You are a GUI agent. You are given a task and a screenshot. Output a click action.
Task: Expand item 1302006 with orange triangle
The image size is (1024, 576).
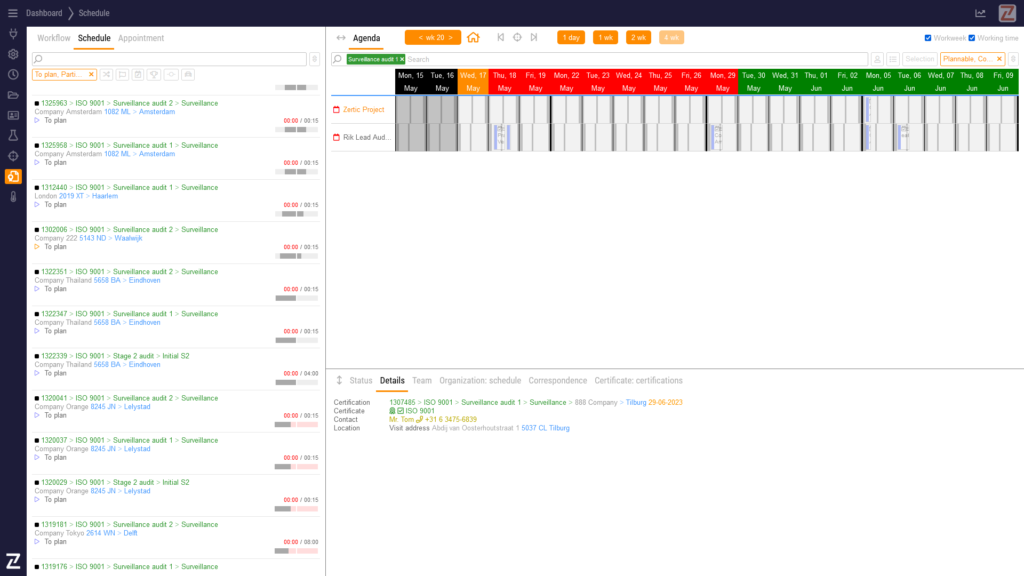pyautogui.click(x=37, y=247)
